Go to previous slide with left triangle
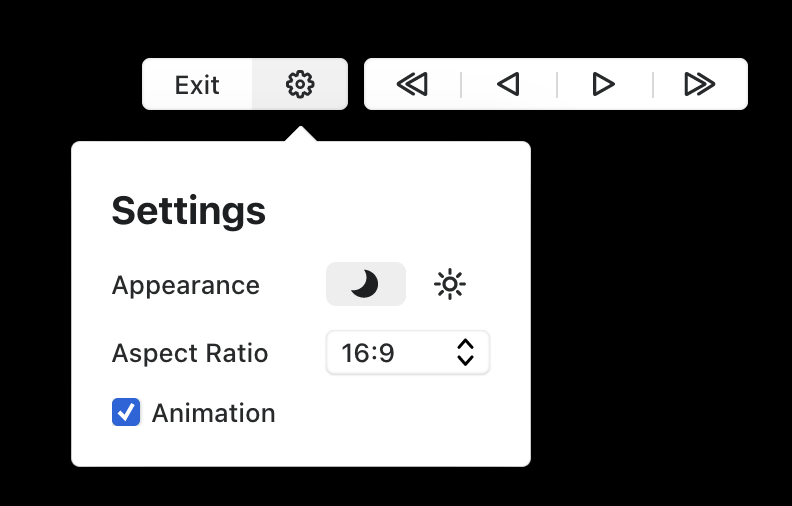Image resolution: width=792 pixels, height=506 pixels. 508,84
